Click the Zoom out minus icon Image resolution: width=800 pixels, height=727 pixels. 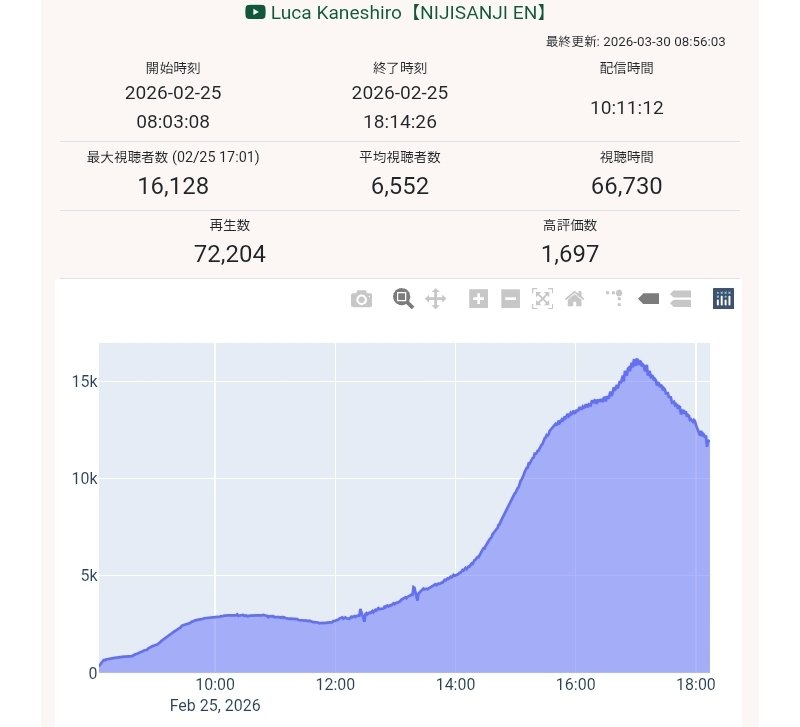[x=510, y=298]
